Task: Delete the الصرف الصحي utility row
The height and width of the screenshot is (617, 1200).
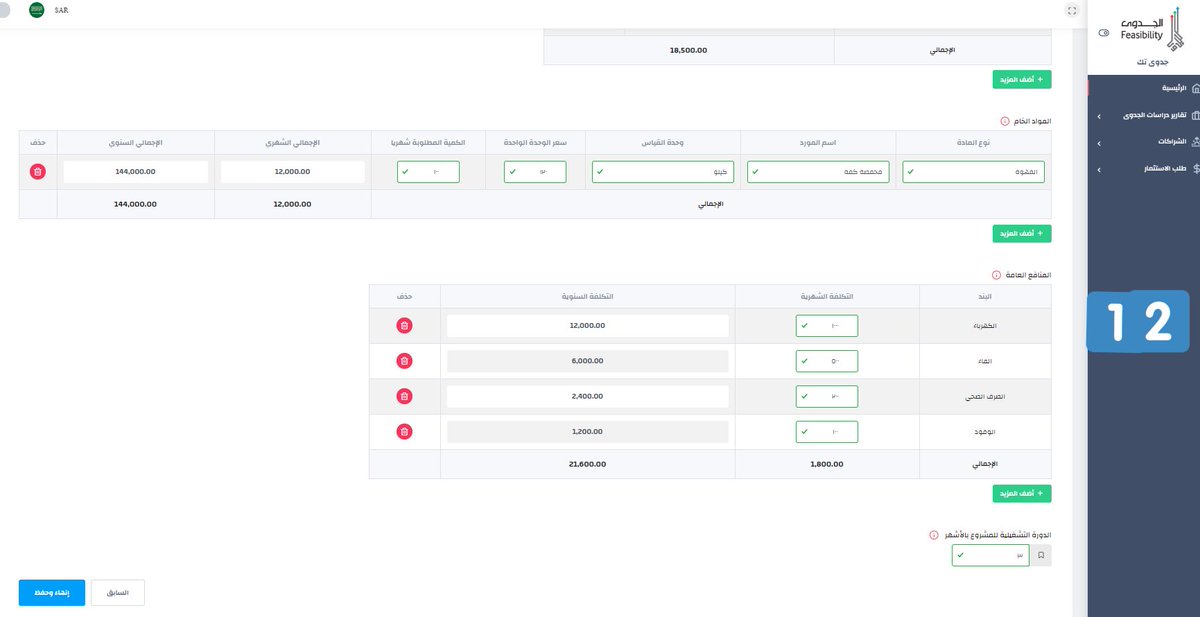Action: tap(404, 396)
